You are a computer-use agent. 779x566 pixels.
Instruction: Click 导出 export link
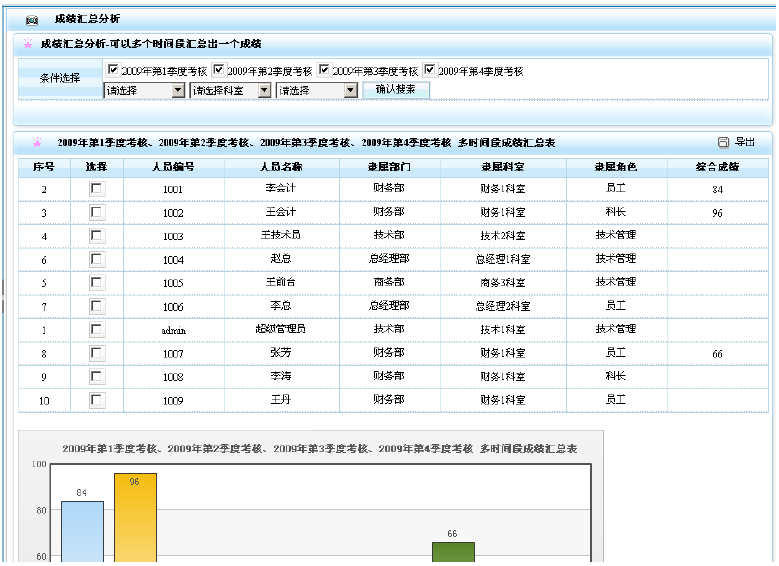[x=745, y=142]
